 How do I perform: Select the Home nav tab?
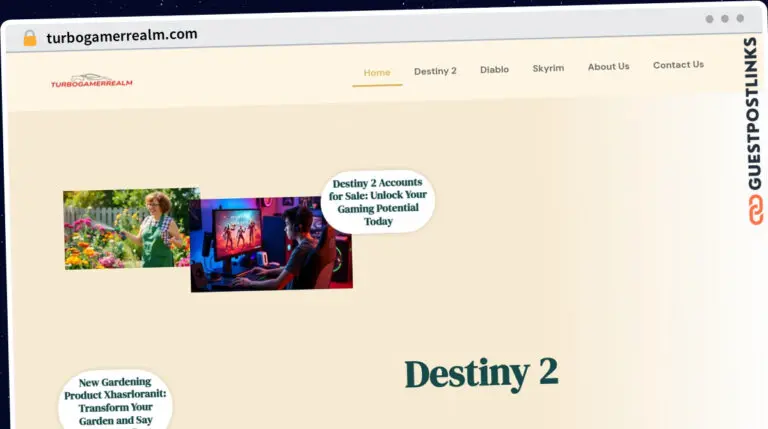click(x=377, y=72)
